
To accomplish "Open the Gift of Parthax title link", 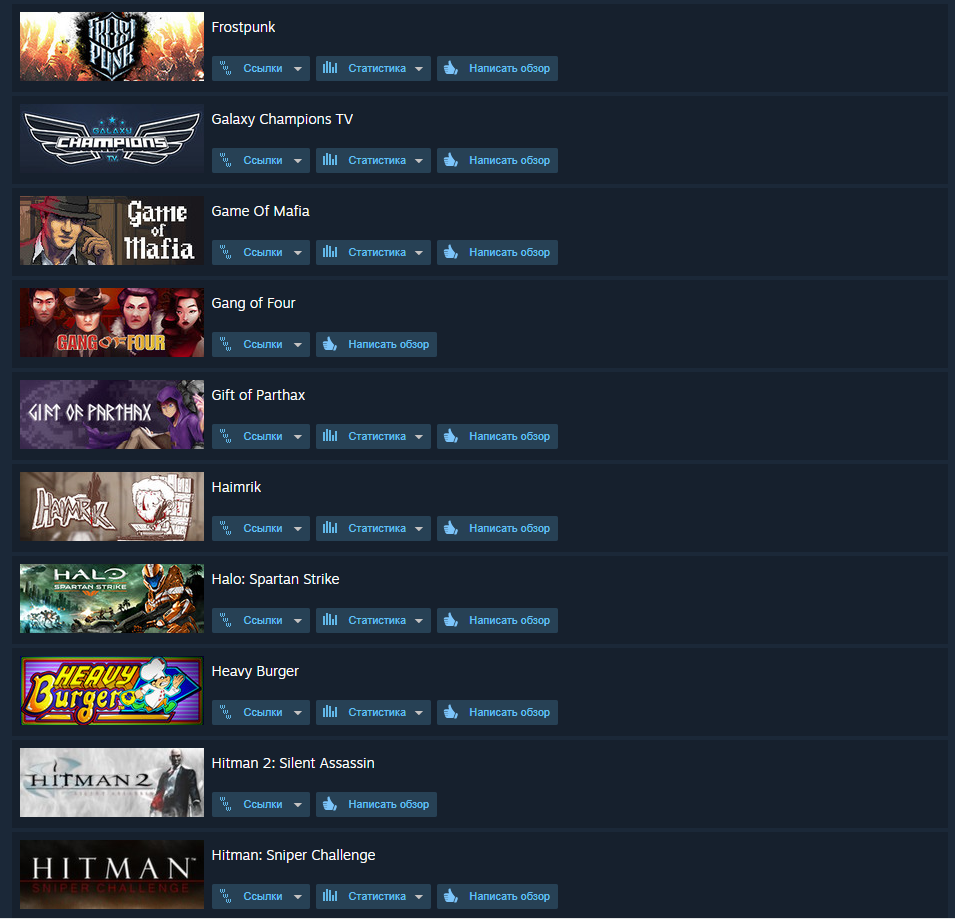I will [x=258, y=395].
